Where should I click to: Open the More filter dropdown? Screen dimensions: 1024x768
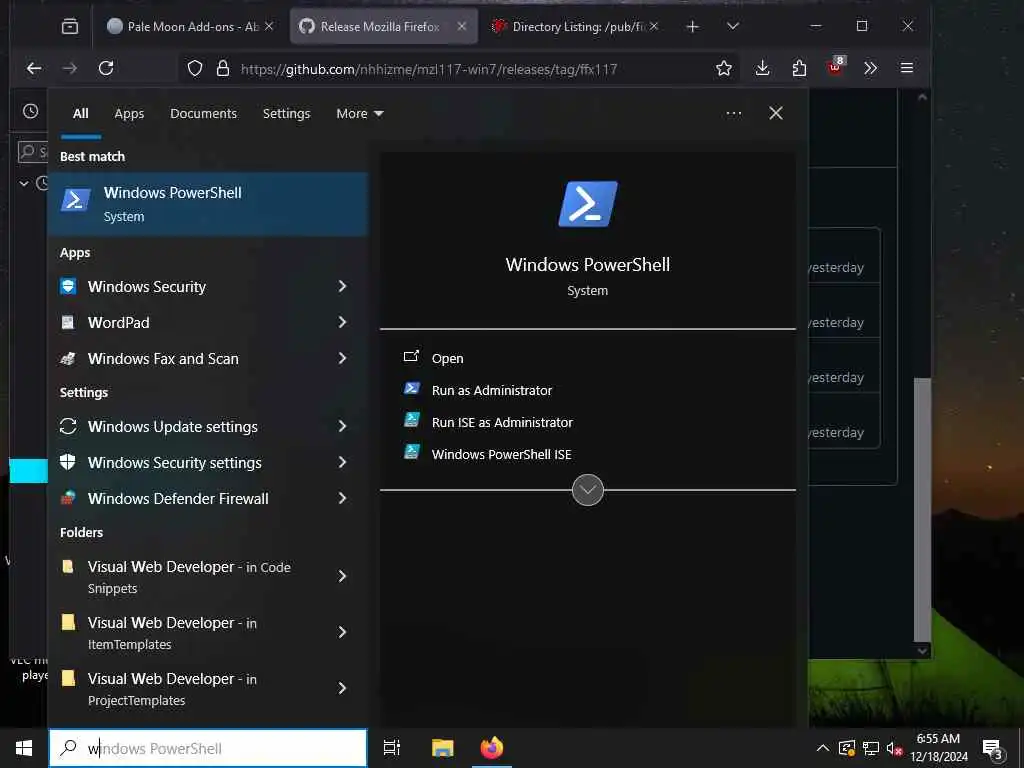point(360,114)
